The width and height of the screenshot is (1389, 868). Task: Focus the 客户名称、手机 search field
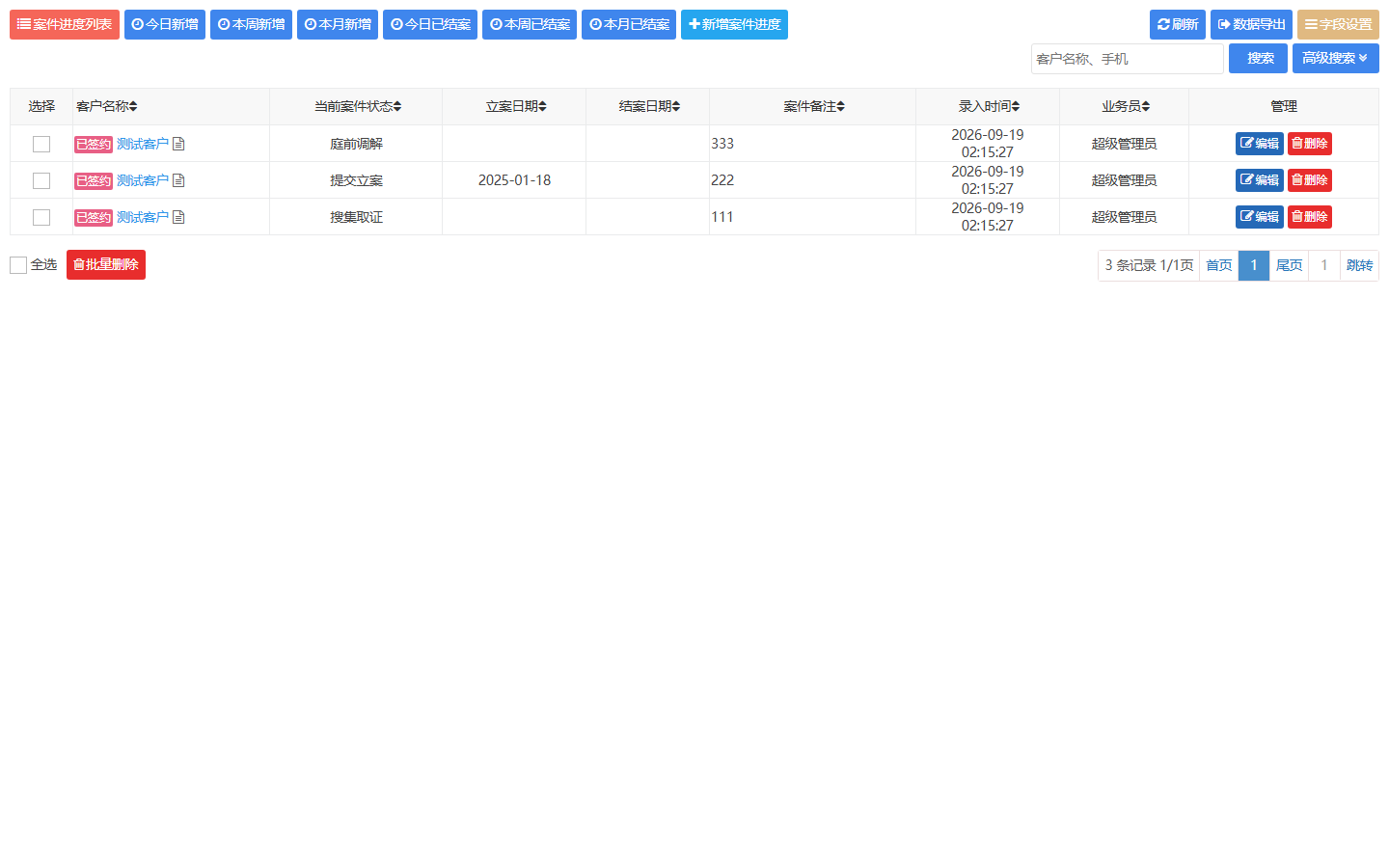point(1128,59)
